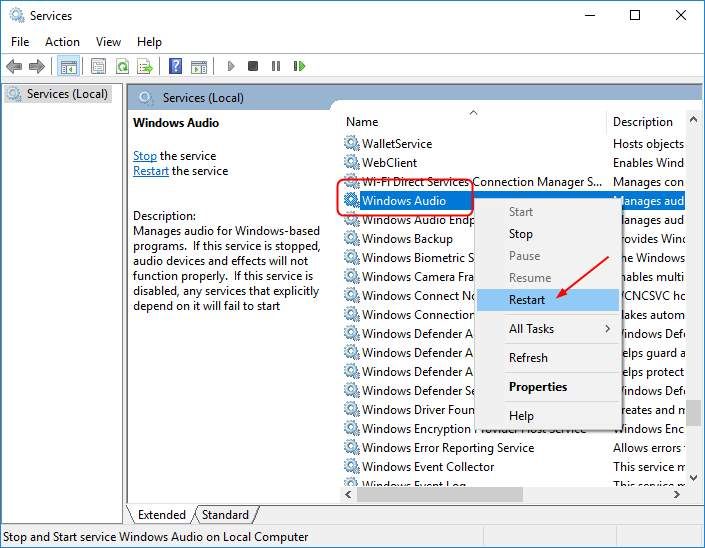Image resolution: width=705 pixels, height=548 pixels.
Task: Open the File menu
Action: point(20,42)
